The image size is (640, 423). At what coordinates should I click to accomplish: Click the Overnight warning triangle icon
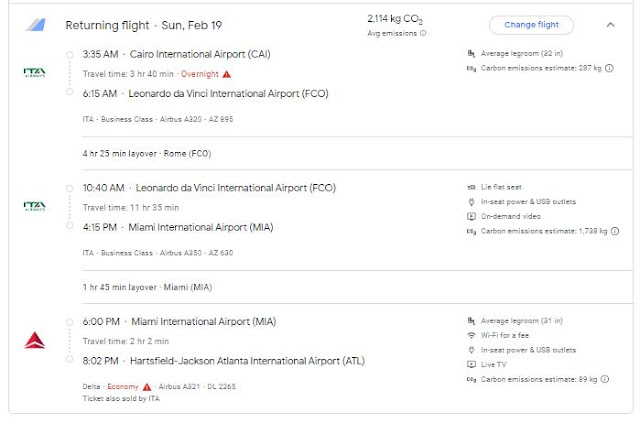(227, 74)
